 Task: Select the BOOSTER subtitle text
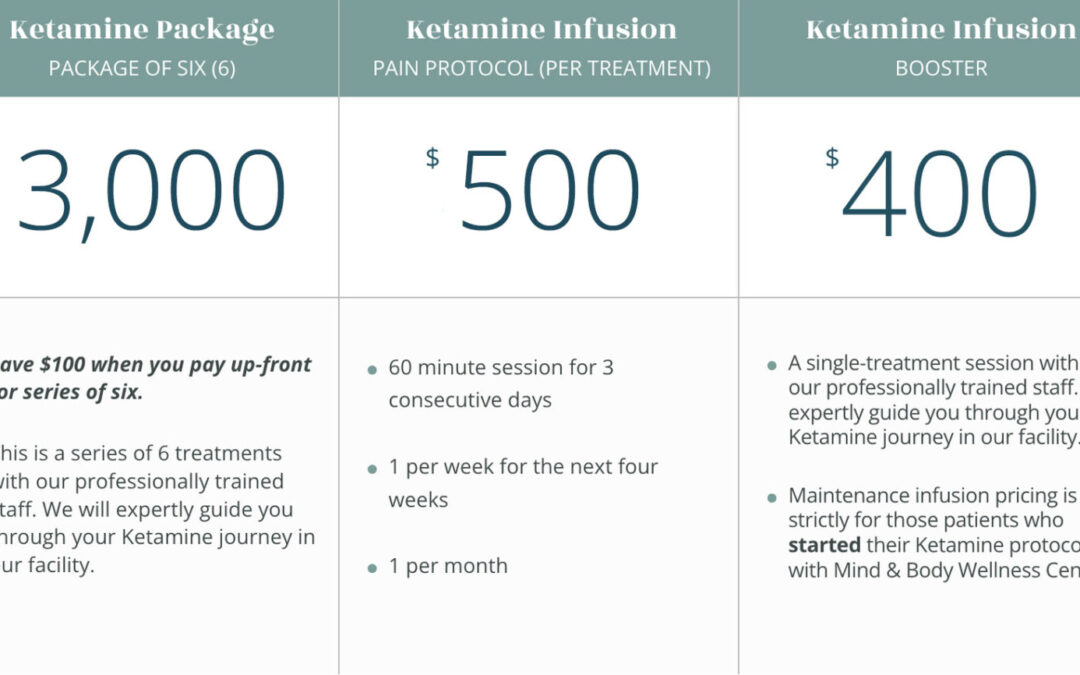[x=941, y=68]
